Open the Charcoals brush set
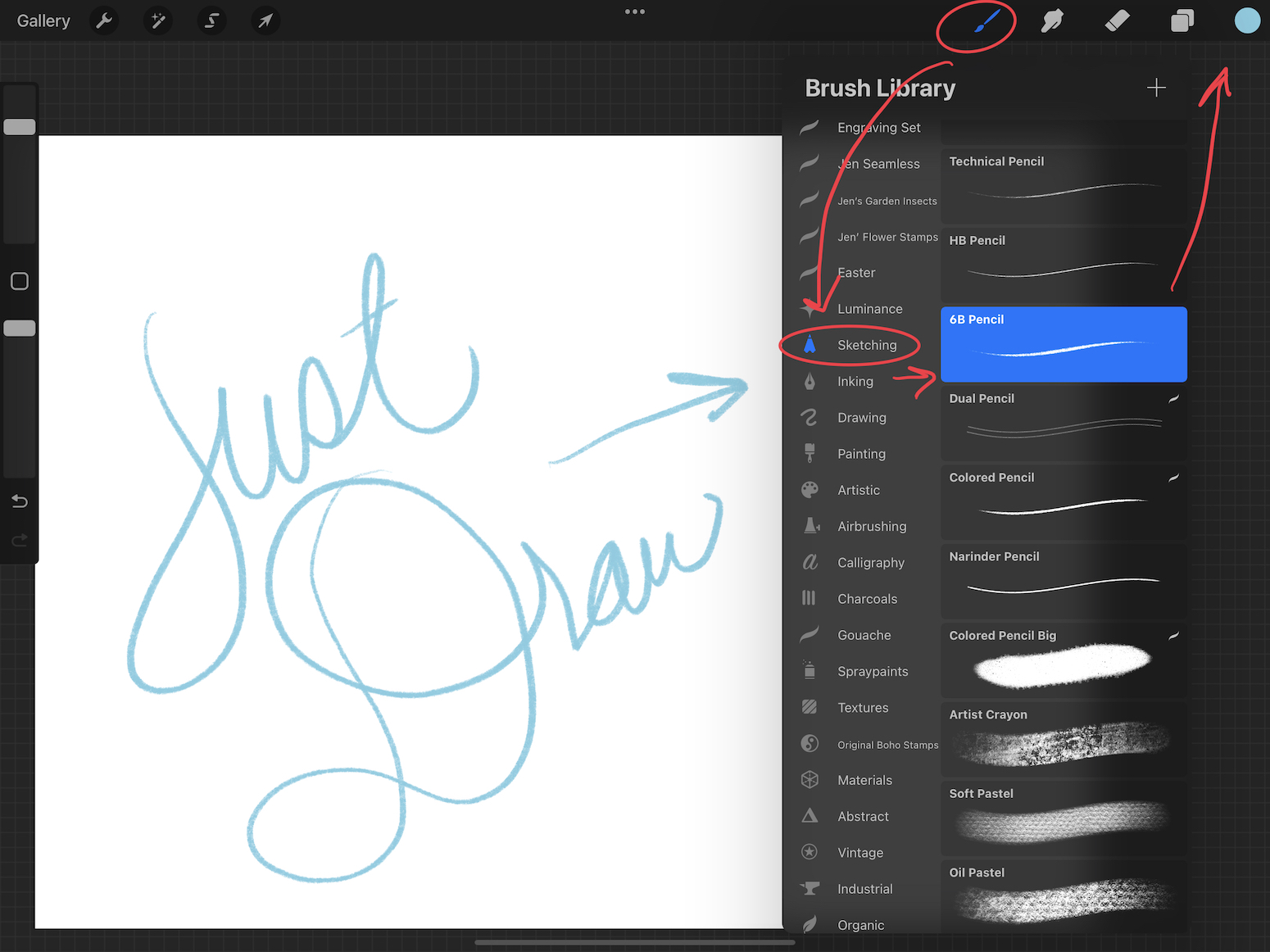The height and width of the screenshot is (952, 1270). click(x=862, y=599)
